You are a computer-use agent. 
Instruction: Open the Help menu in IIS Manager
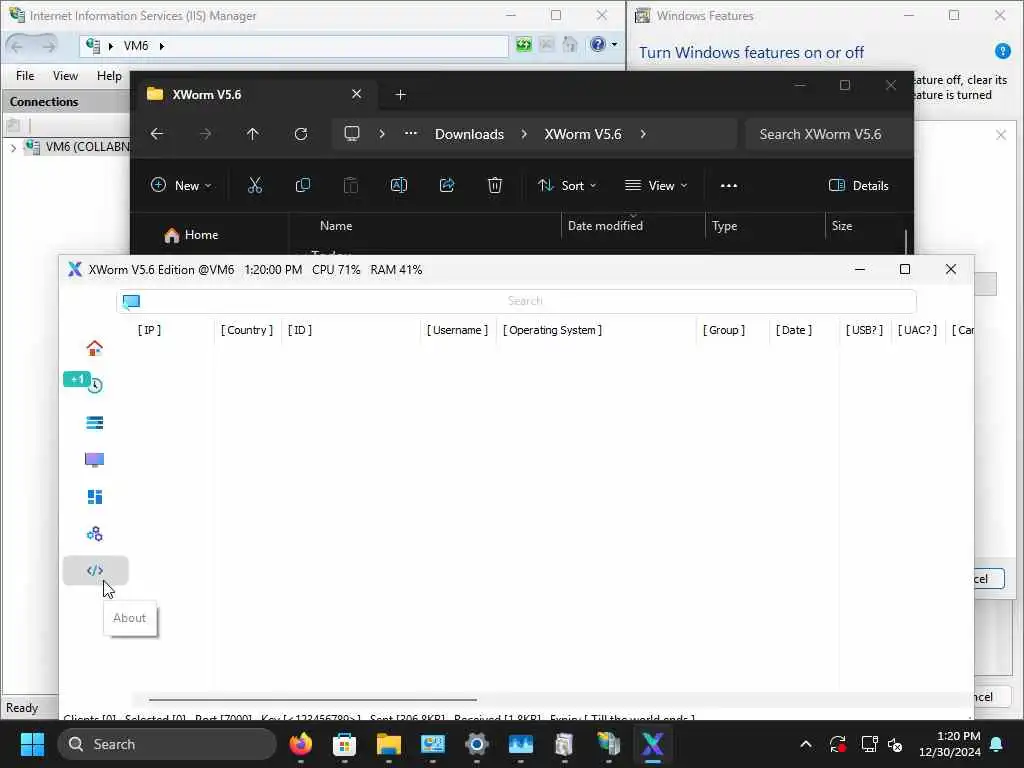[109, 76]
